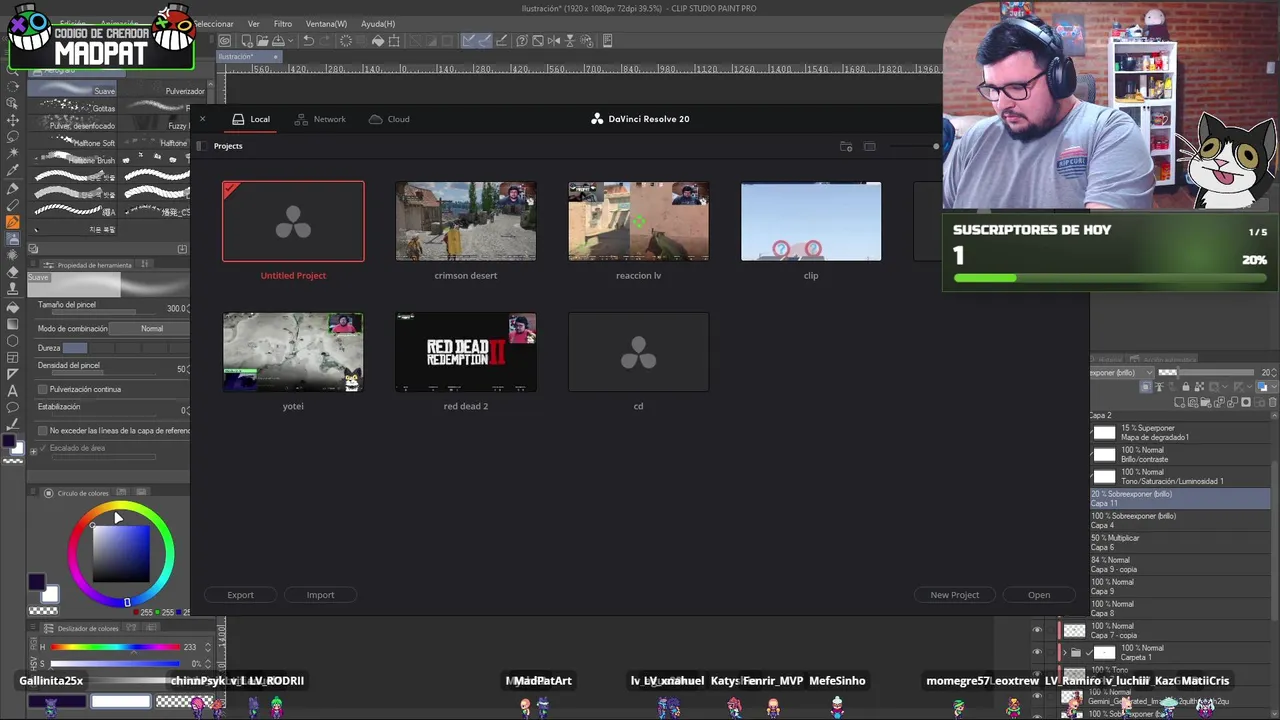Select the Frame border tool
1280x720 pixels.
point(12,357)
